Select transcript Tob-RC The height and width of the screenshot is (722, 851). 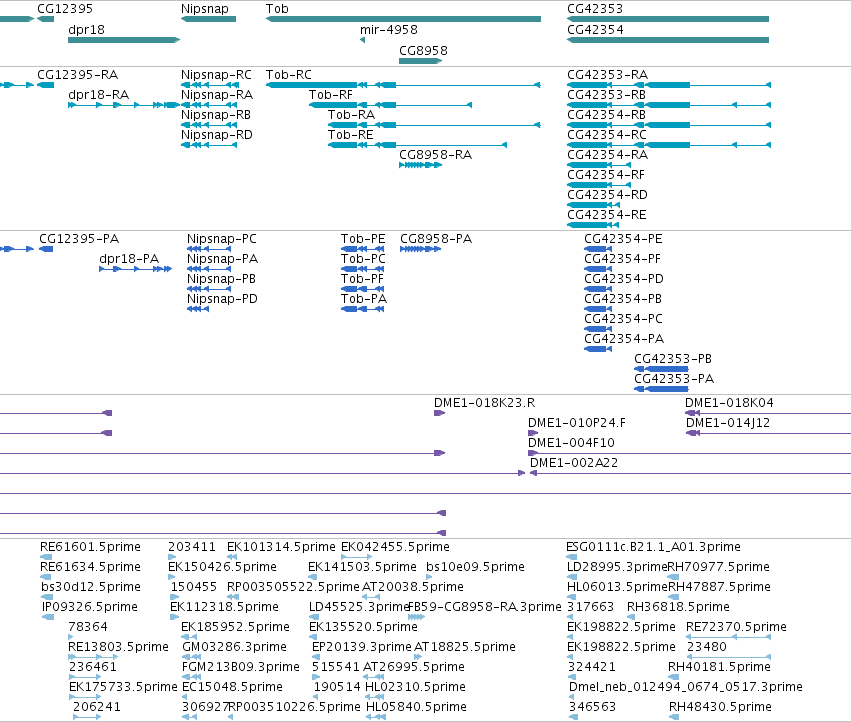click(403, 85)
